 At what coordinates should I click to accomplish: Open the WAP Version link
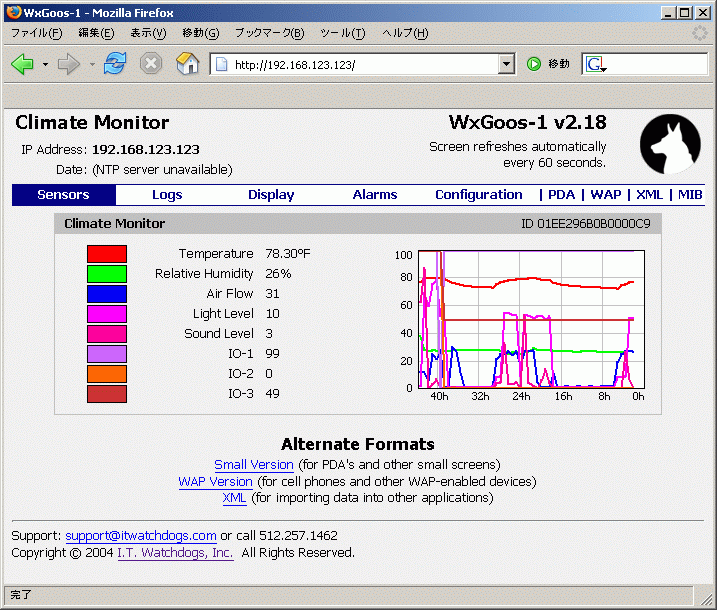215,482
